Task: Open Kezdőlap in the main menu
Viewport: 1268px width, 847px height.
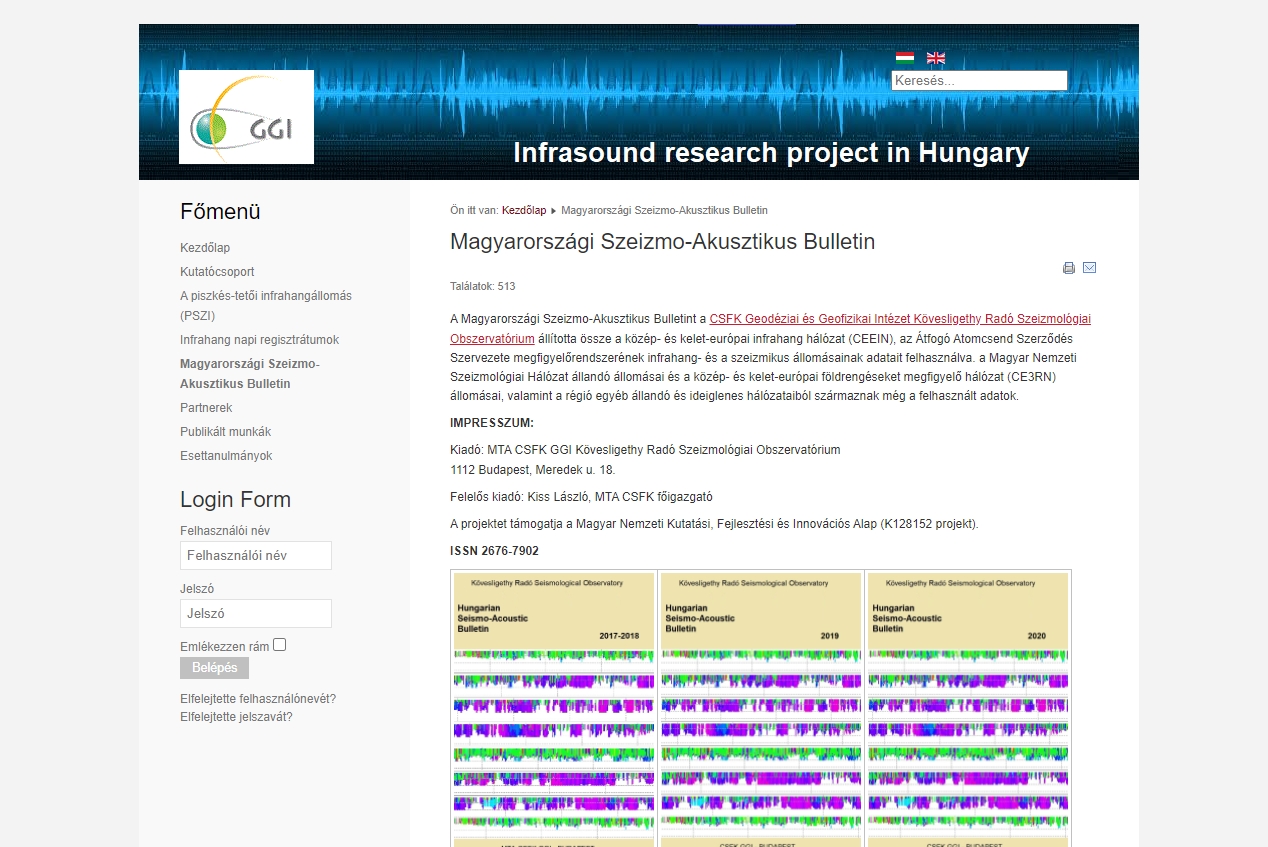Action: coord(205,248)
